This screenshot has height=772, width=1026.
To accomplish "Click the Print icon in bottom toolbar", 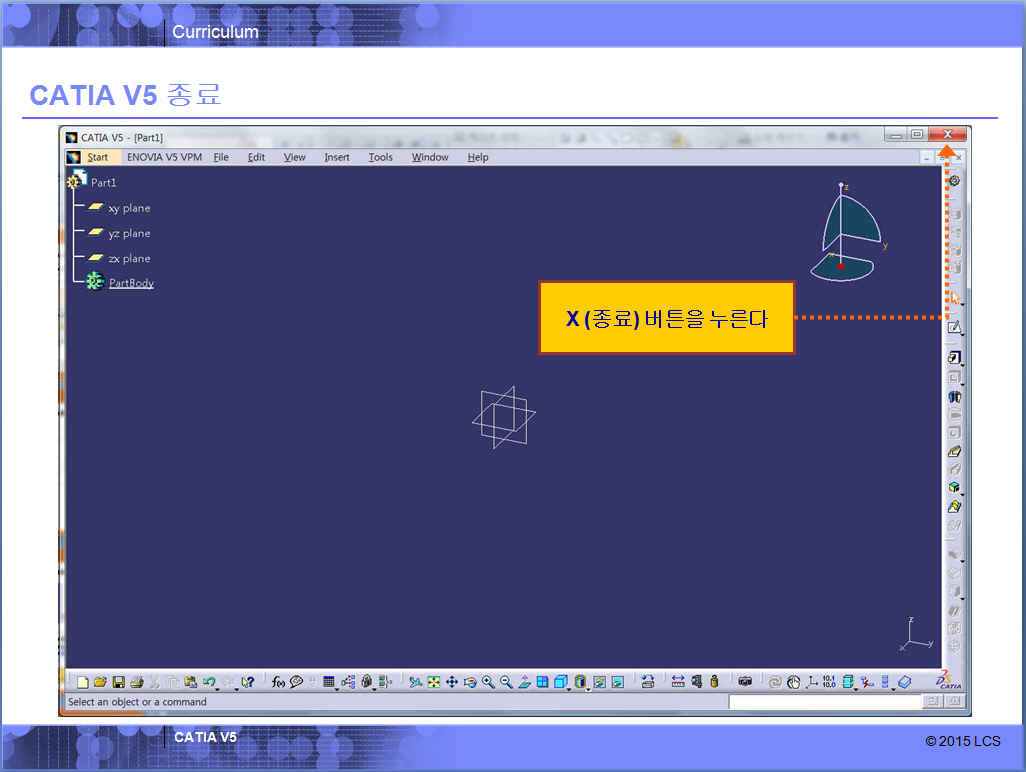I will (x=136, y=682).
